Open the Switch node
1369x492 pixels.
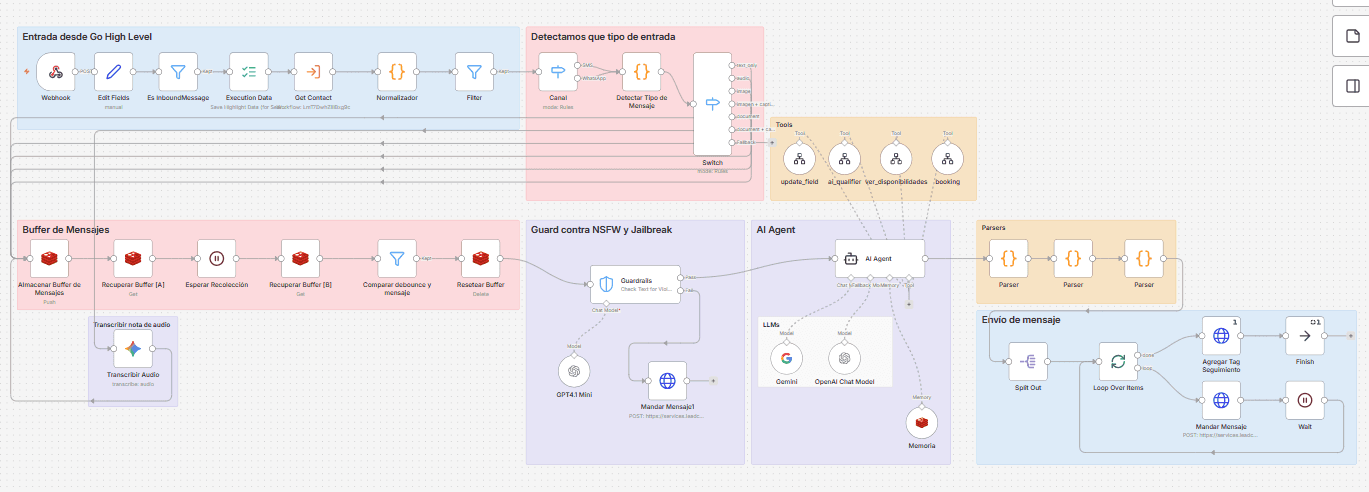[x=712, y=103]
